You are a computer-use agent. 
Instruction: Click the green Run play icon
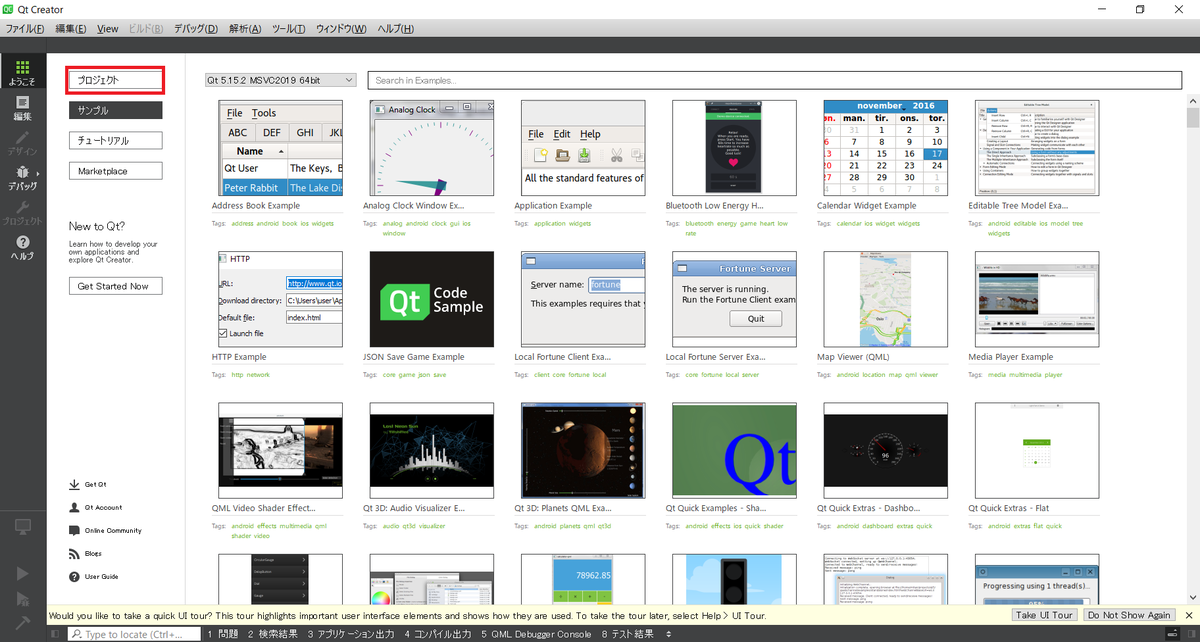[23, 574]
